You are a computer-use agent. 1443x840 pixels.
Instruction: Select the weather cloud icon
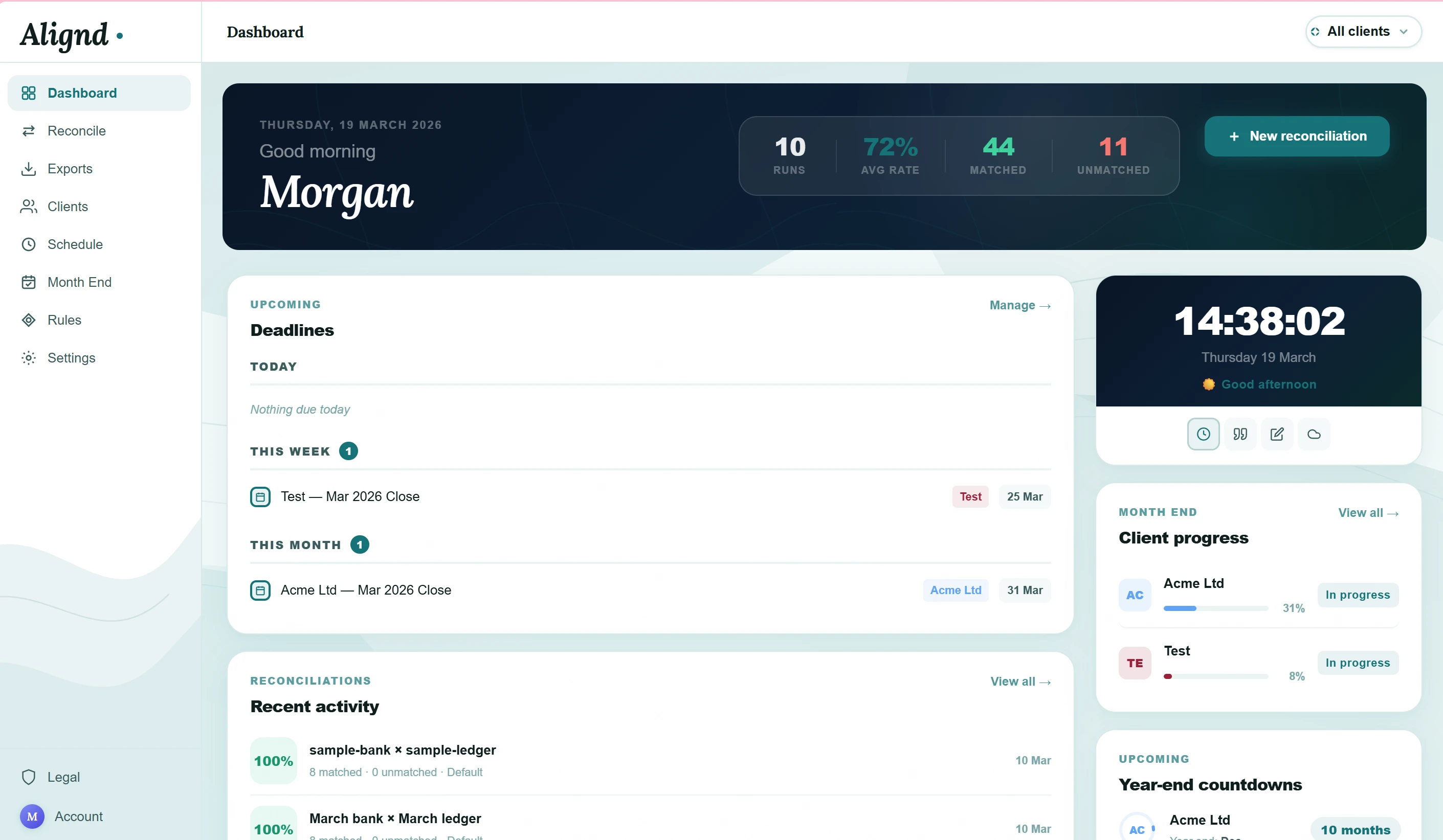1314,434
